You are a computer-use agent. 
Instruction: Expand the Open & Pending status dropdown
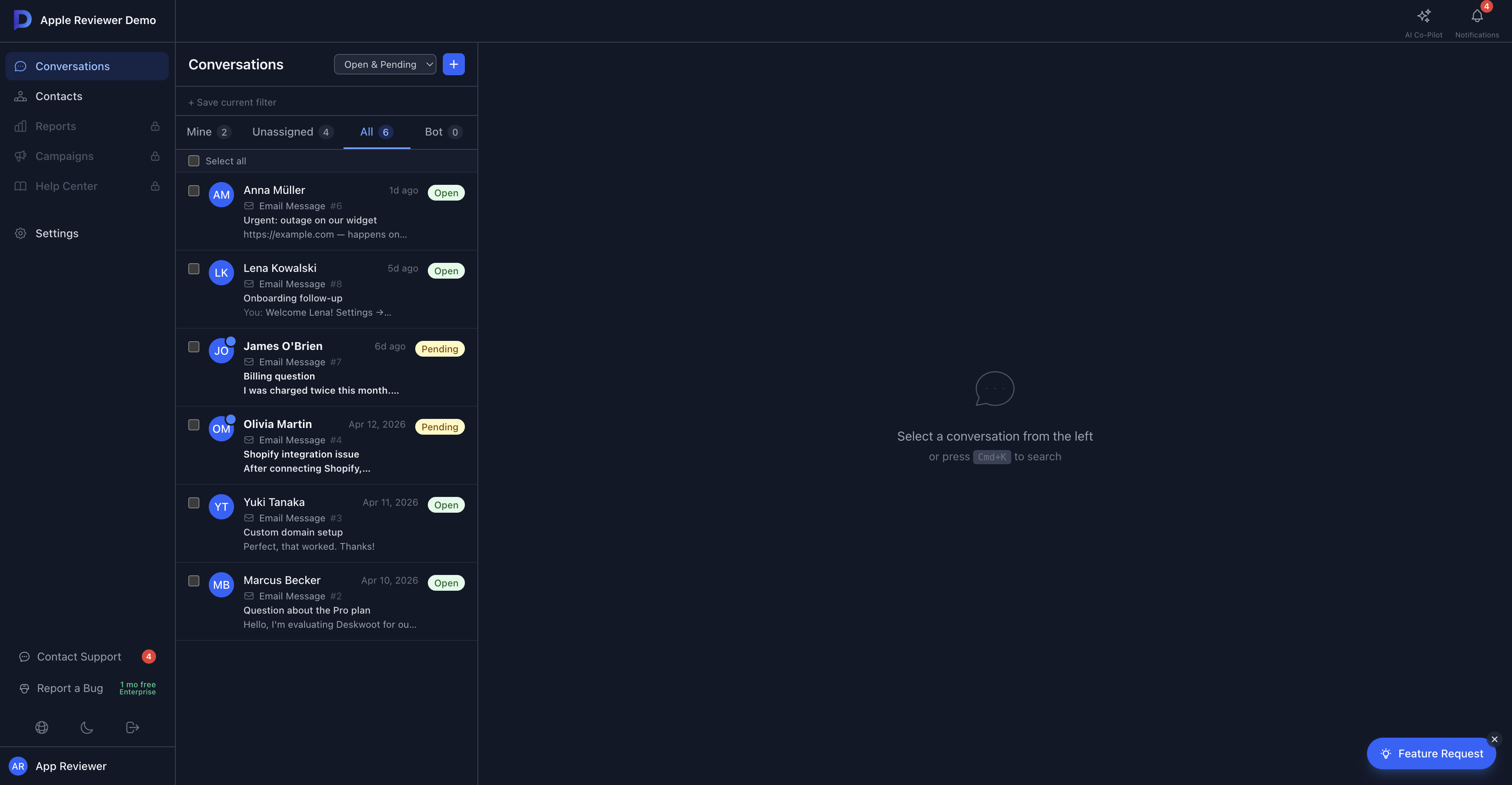[x=385, y=65]
